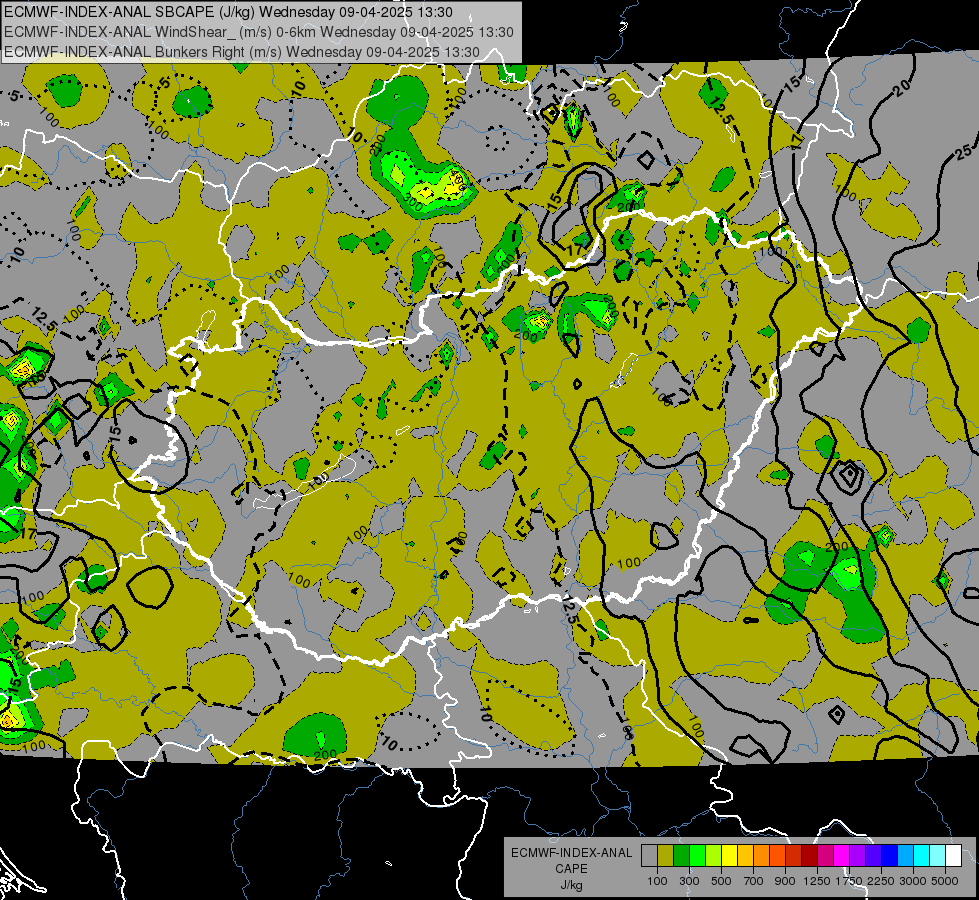Click the legend value 2250
979x900 pixels.
[x=881, y=881]
